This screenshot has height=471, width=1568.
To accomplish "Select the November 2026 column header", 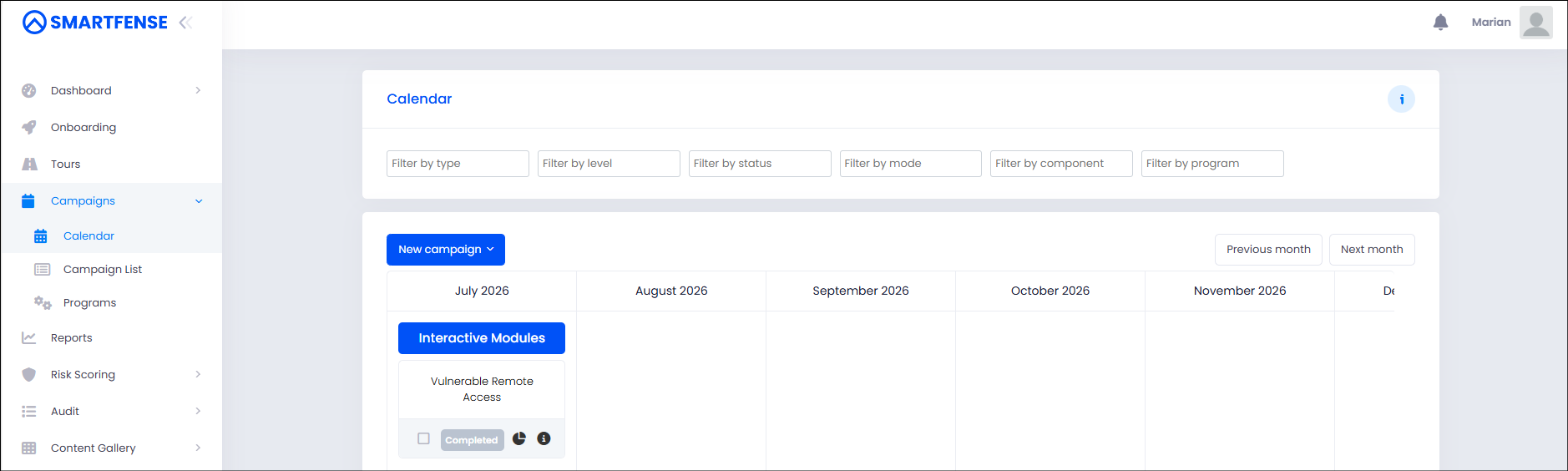I will (x=1240, y=291).
